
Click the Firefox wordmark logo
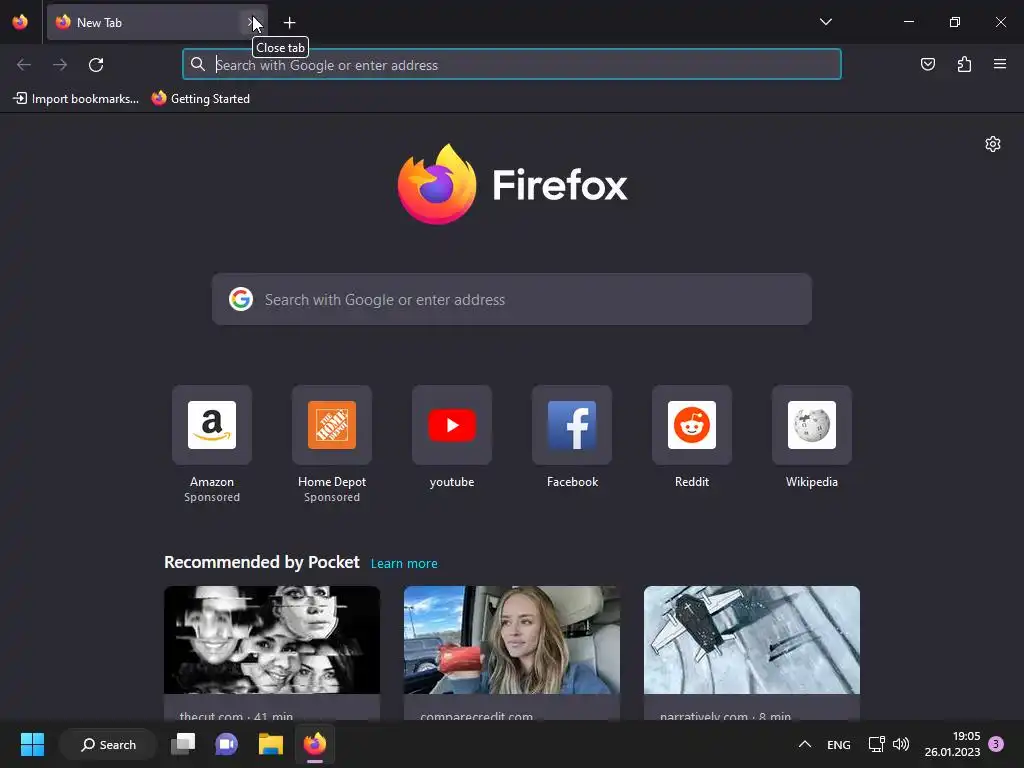[559, 185]
